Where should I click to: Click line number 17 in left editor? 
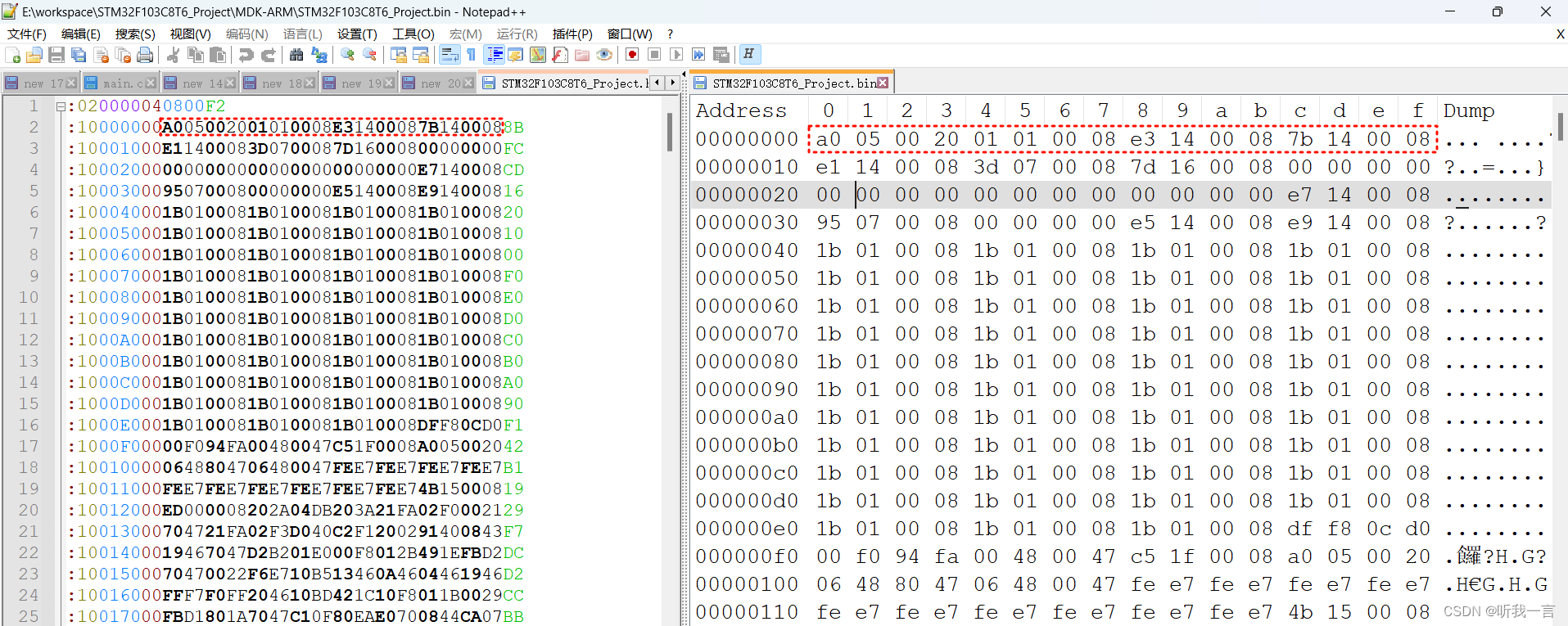(x=29, y=446)
